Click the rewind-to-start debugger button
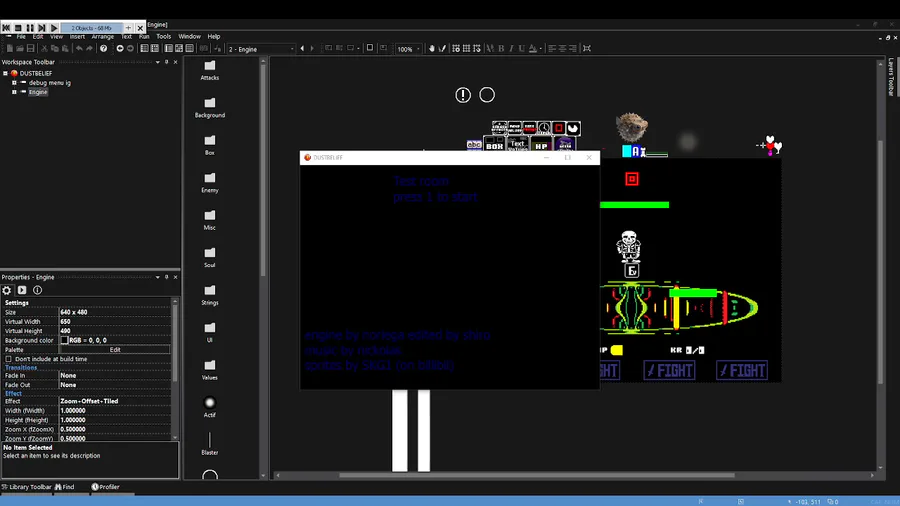This screenshot has height=506, width=900. coord(6,28)
